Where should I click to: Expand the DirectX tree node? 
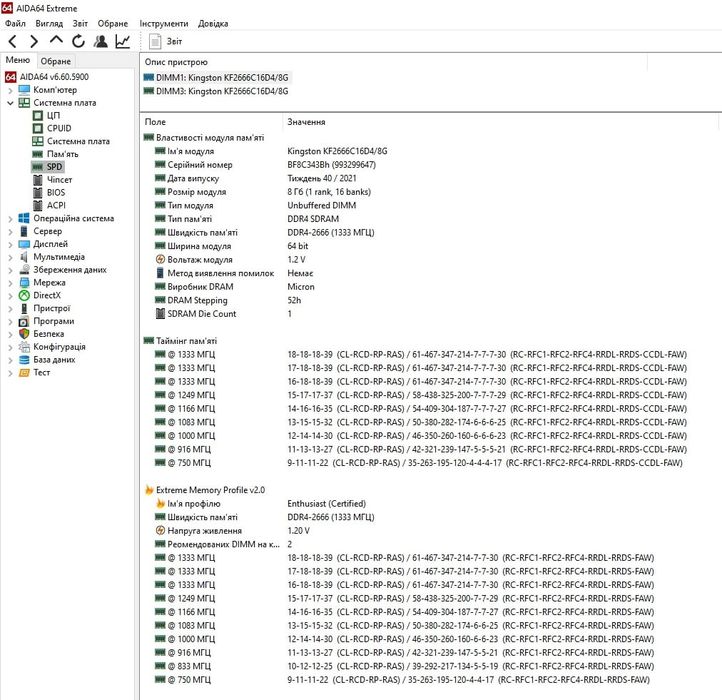click(x=10, y=296)
